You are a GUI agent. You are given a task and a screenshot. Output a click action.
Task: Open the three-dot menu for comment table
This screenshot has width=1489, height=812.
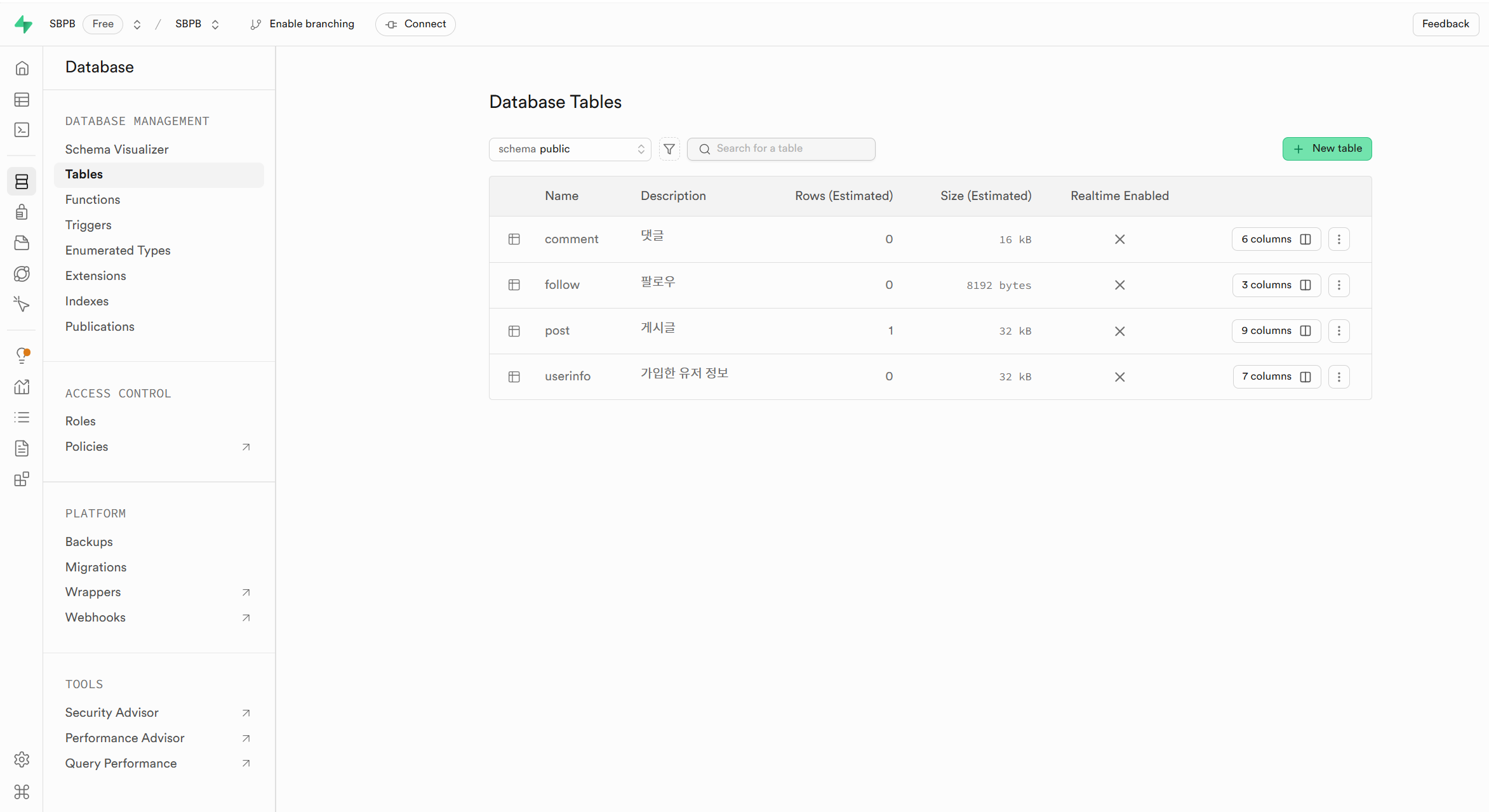(1339, 239)
